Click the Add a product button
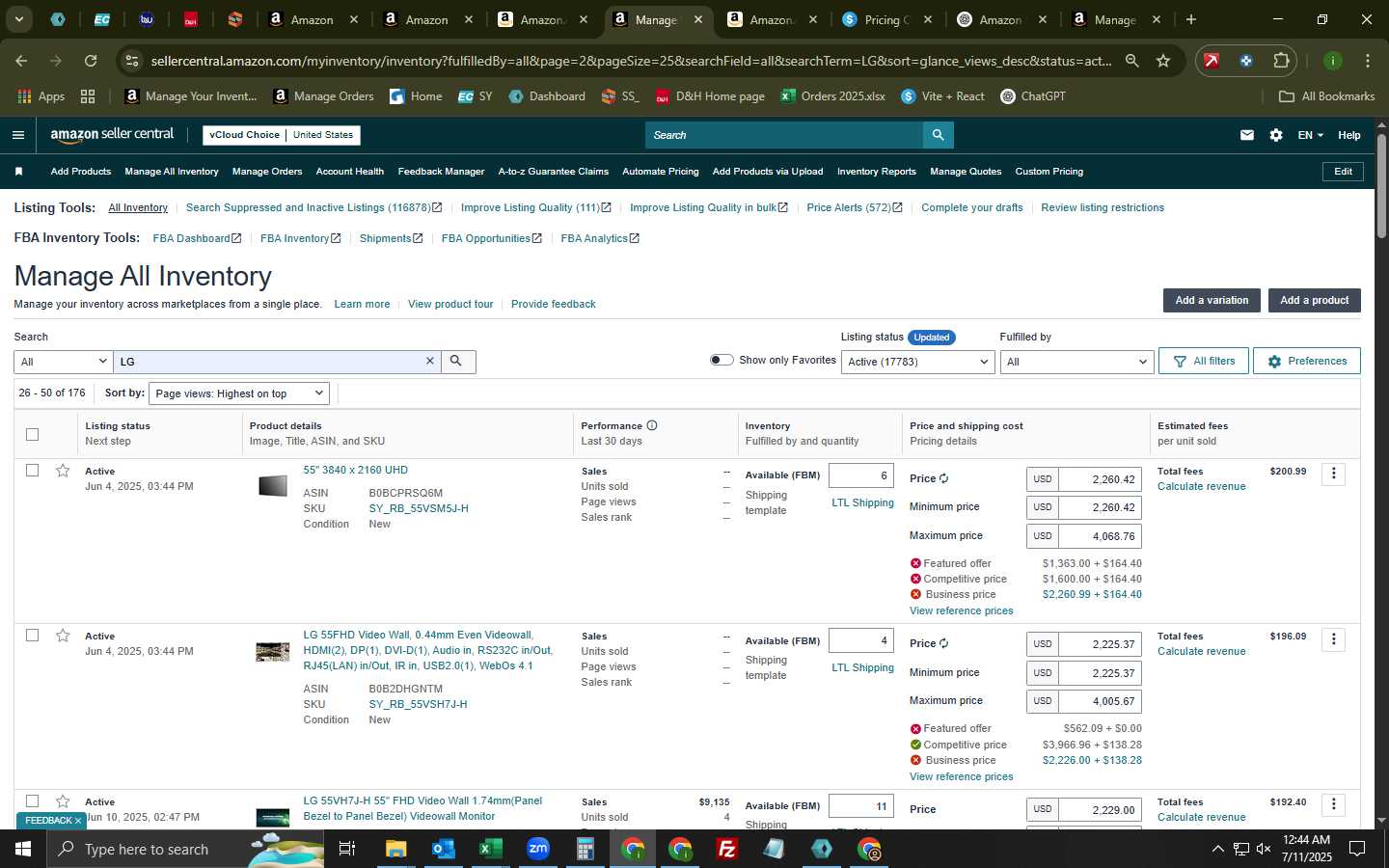 pos(1314,300)
